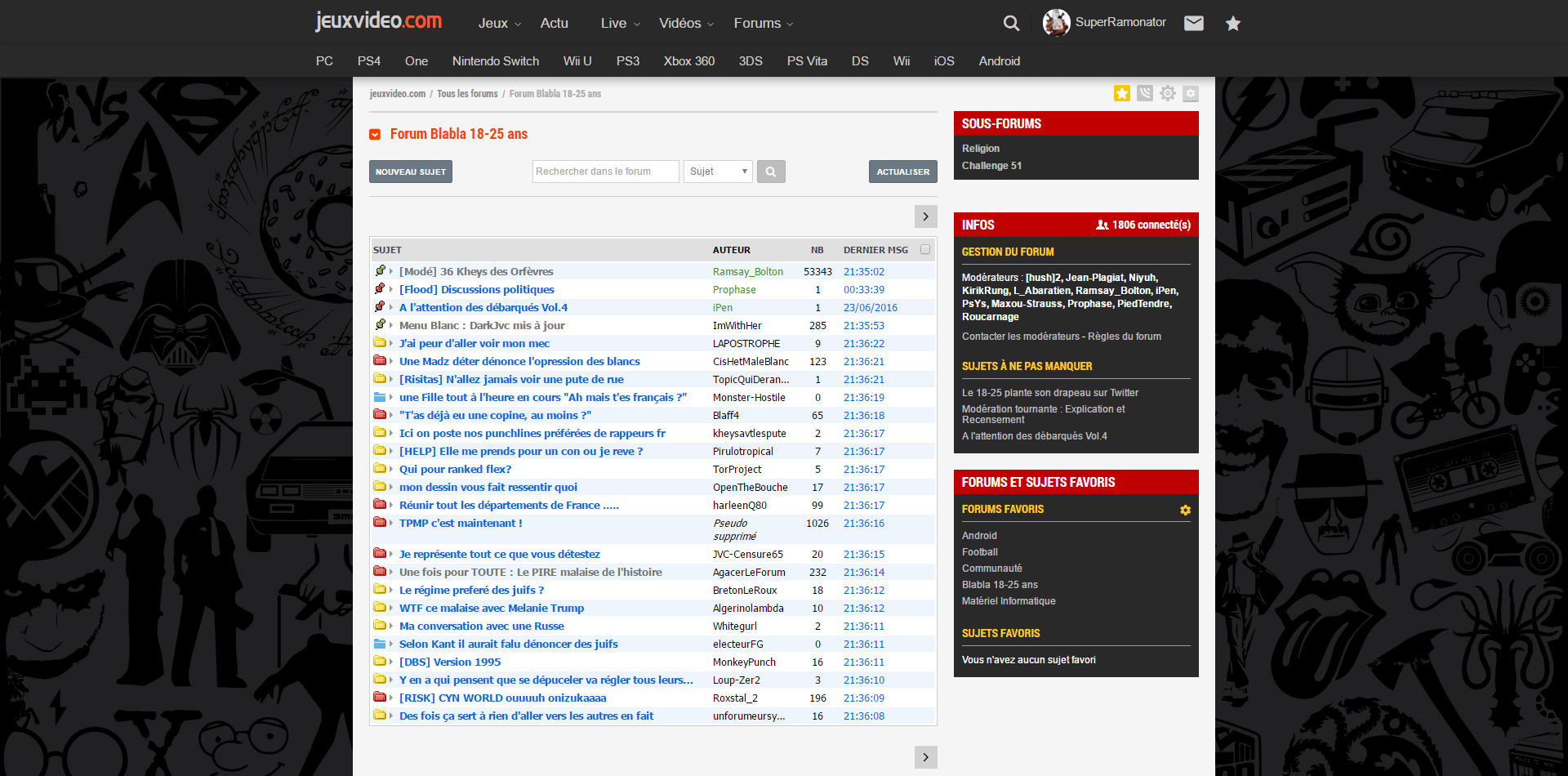
Task: Select the PS4 platform tab
Action: (x=369, y=61)
